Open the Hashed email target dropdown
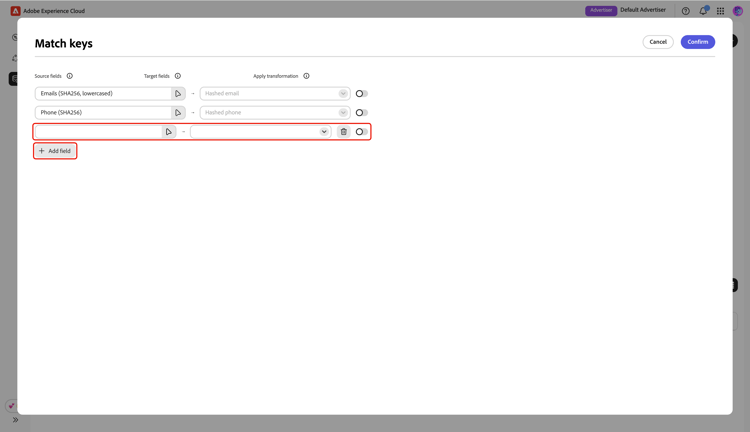The width and height of the screenshot is (750, 432). (x=275, y=94)
